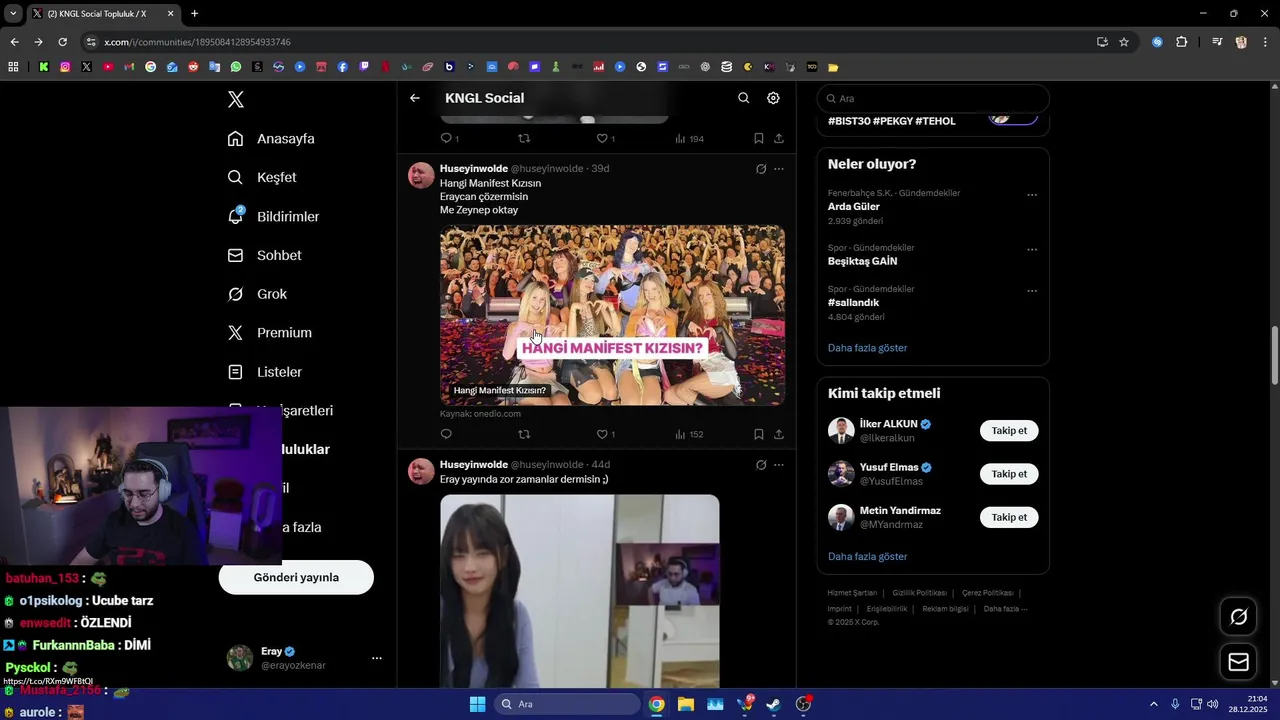The width and height of the screenshot is (1280, 720).
Task: Open a new browser tab
Action: tap(194, 14)
